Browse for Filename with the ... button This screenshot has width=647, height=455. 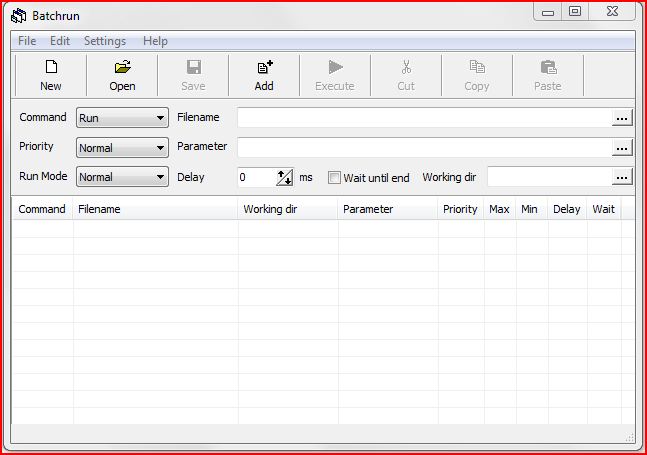pos(622,118)
